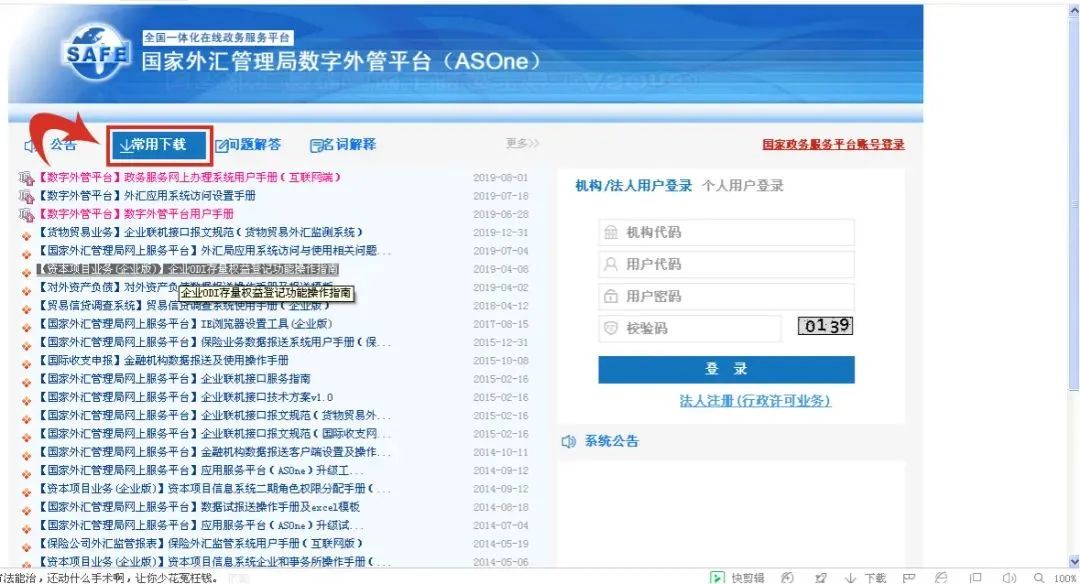Click the 校验码 input field

pos(690,328)
